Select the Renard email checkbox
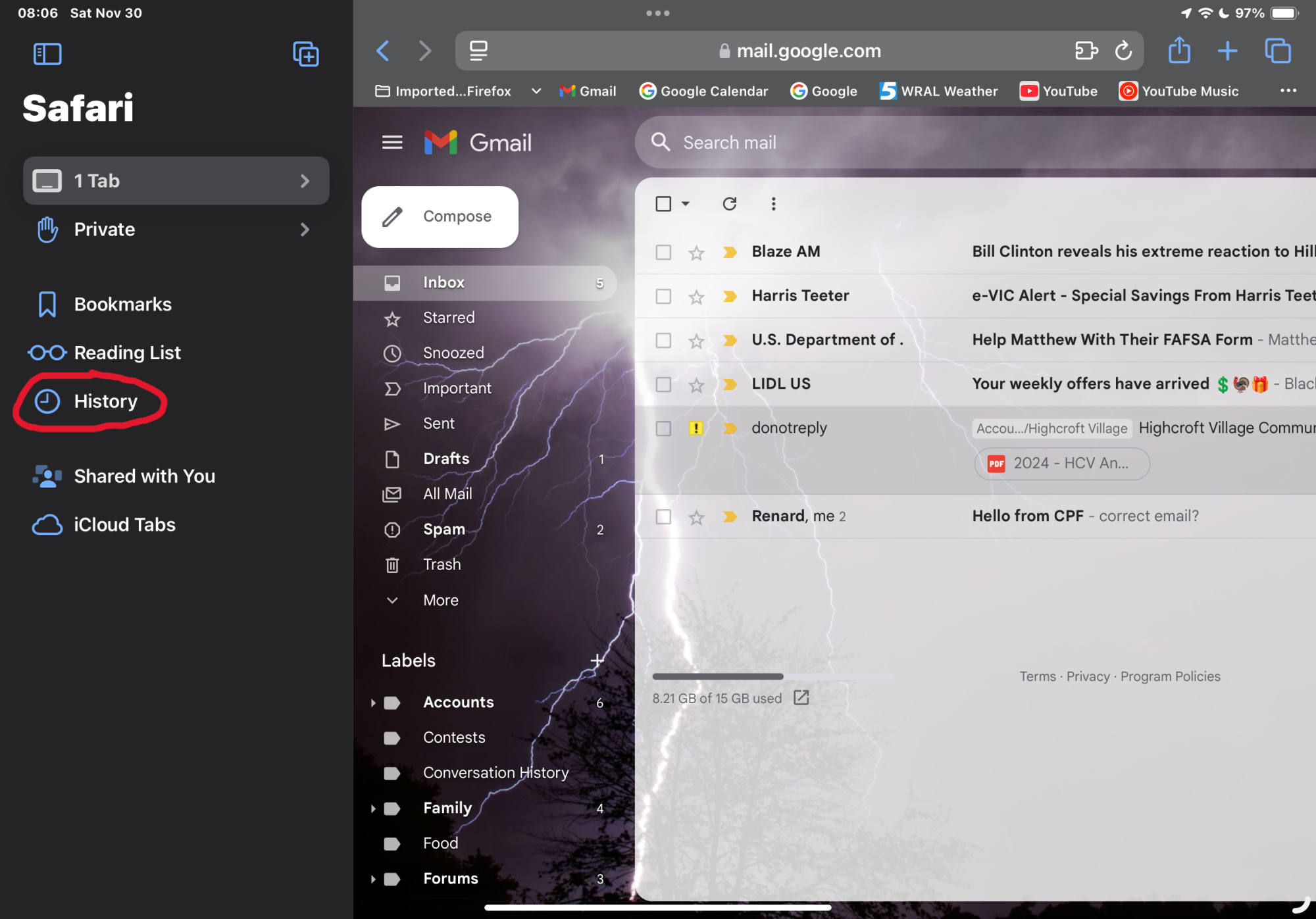1316x919 pixels. (x=663, y=517)
